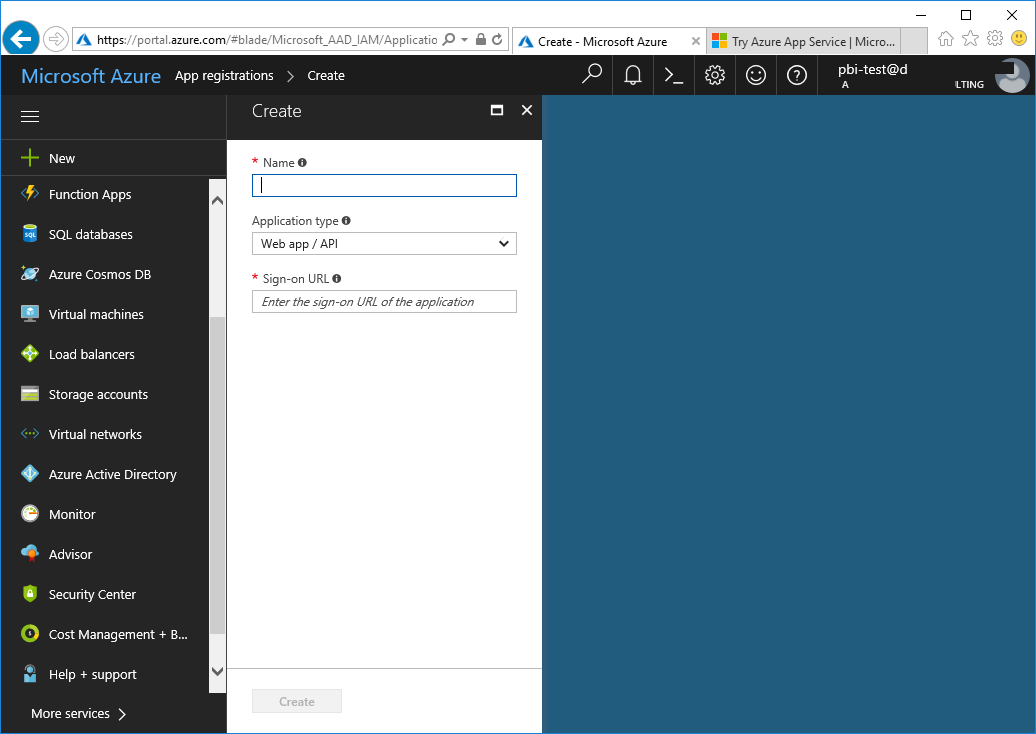Screen dimensions: 1036x734
Task: Open the browser home icon
Action: pyautogui.click(x=946, y=39)
